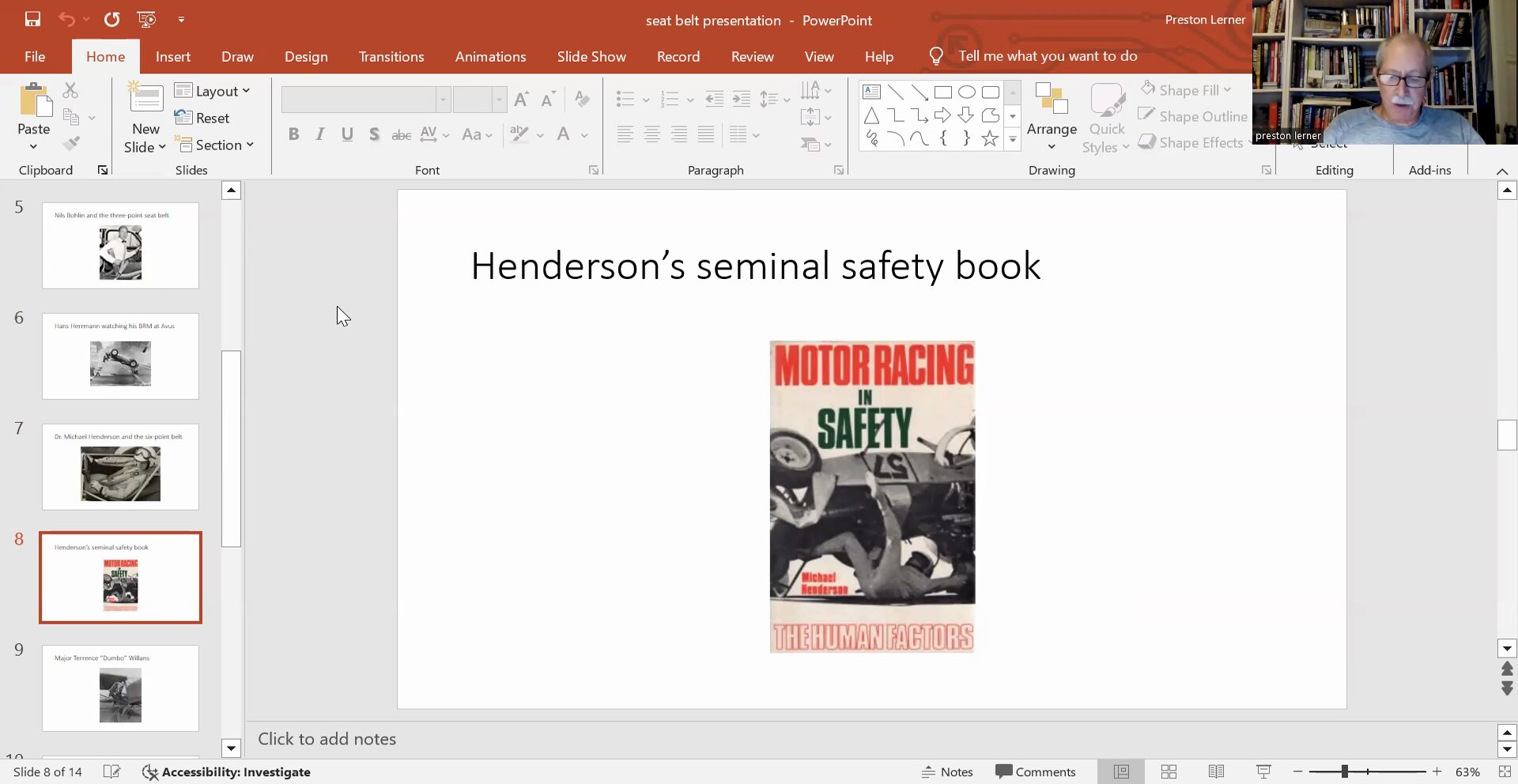Switch to the Design tab
Image resolution: width=1518 pixels, height=784 pixels.
point(306,56)
